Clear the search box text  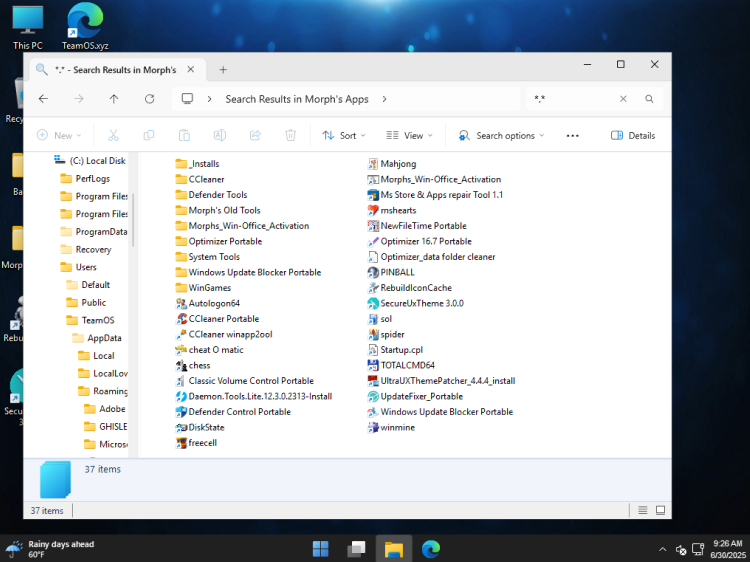[x=623, y=99]
